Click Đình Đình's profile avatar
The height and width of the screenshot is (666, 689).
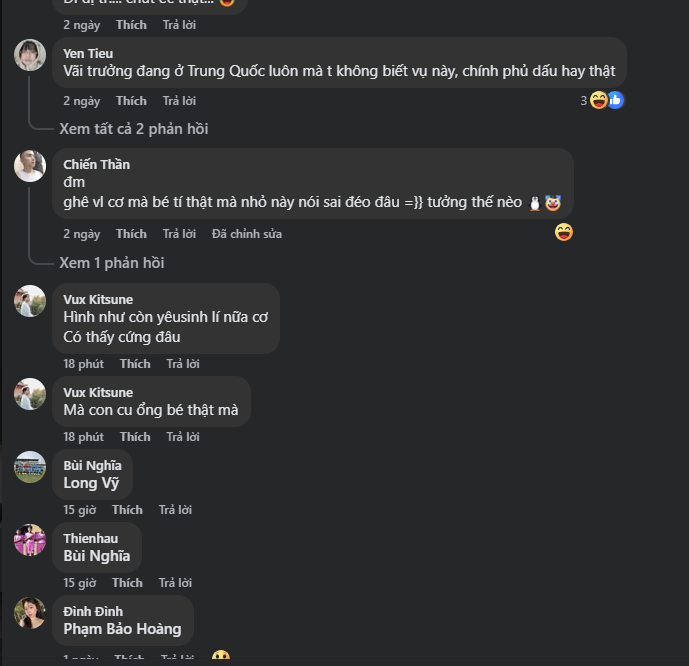30,613
